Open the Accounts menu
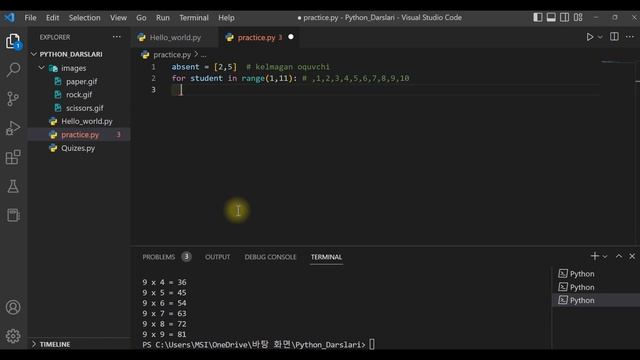Image resolution: width=640 pixels, height=360 pixels. tap(13, 307)
